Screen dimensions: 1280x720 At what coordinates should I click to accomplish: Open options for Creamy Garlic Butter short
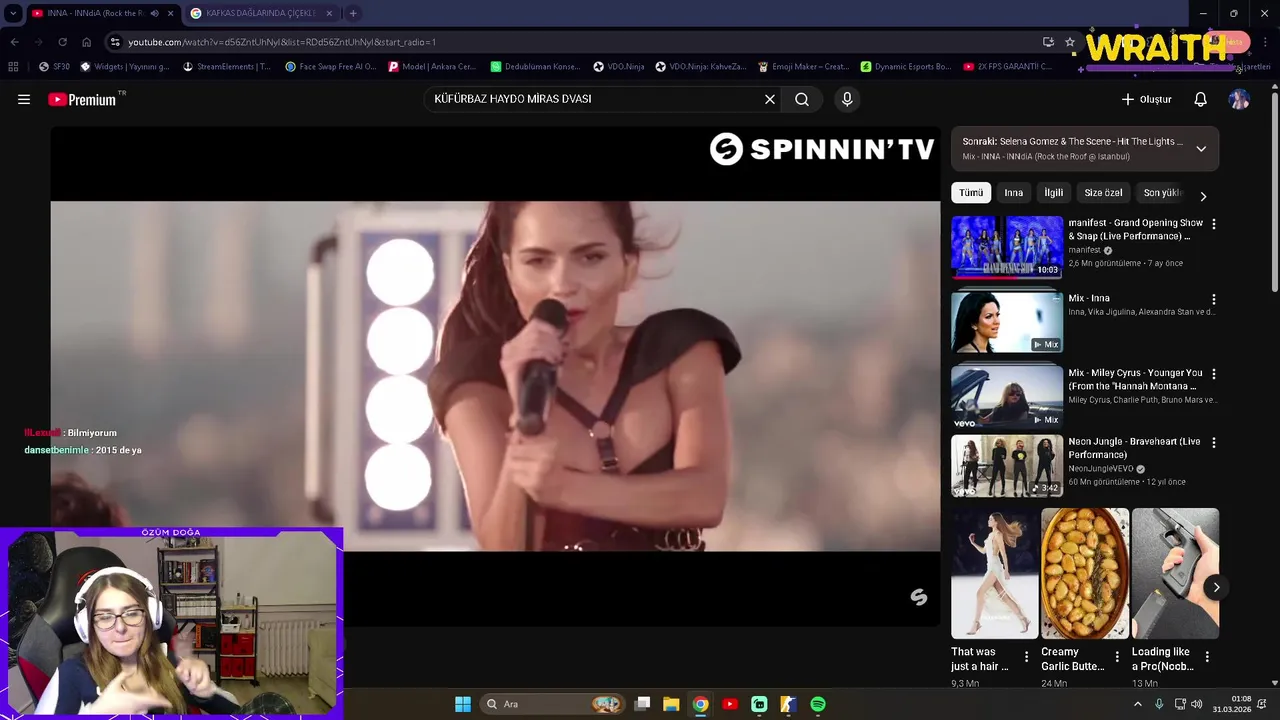pyautogui.click(x=1117, y=657)
